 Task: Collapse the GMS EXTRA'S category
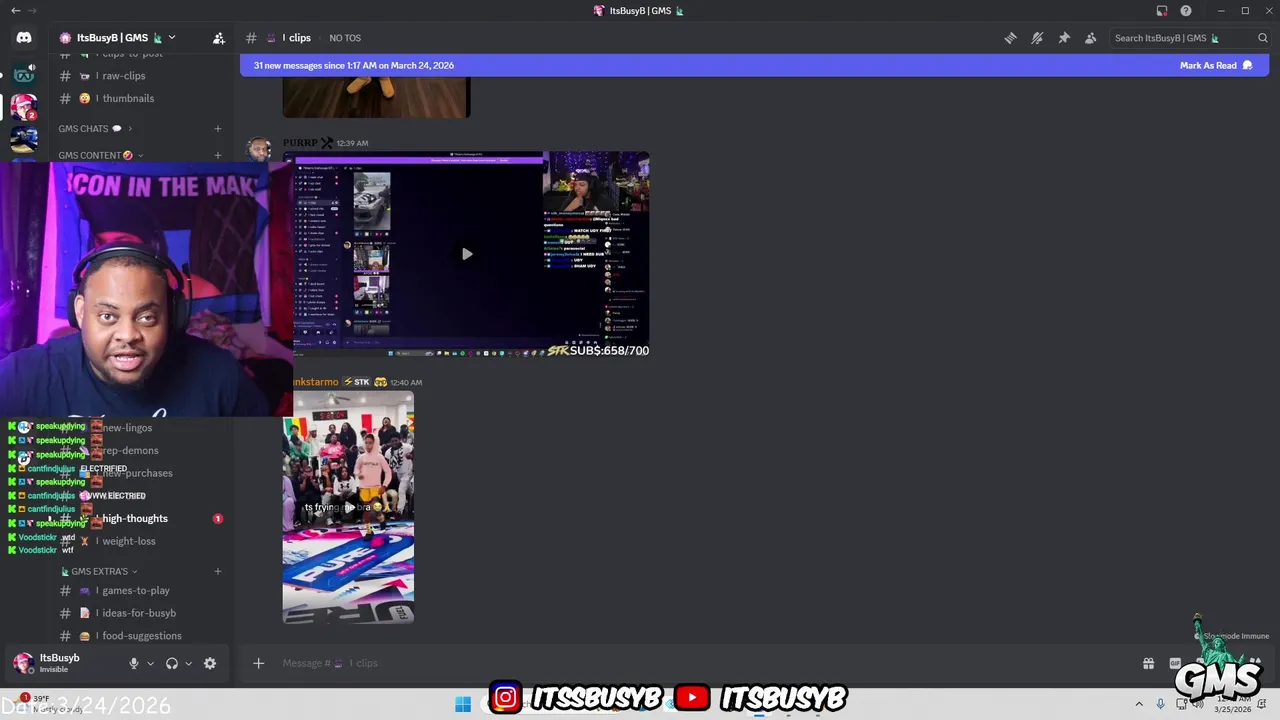click(x=99, y=571)
